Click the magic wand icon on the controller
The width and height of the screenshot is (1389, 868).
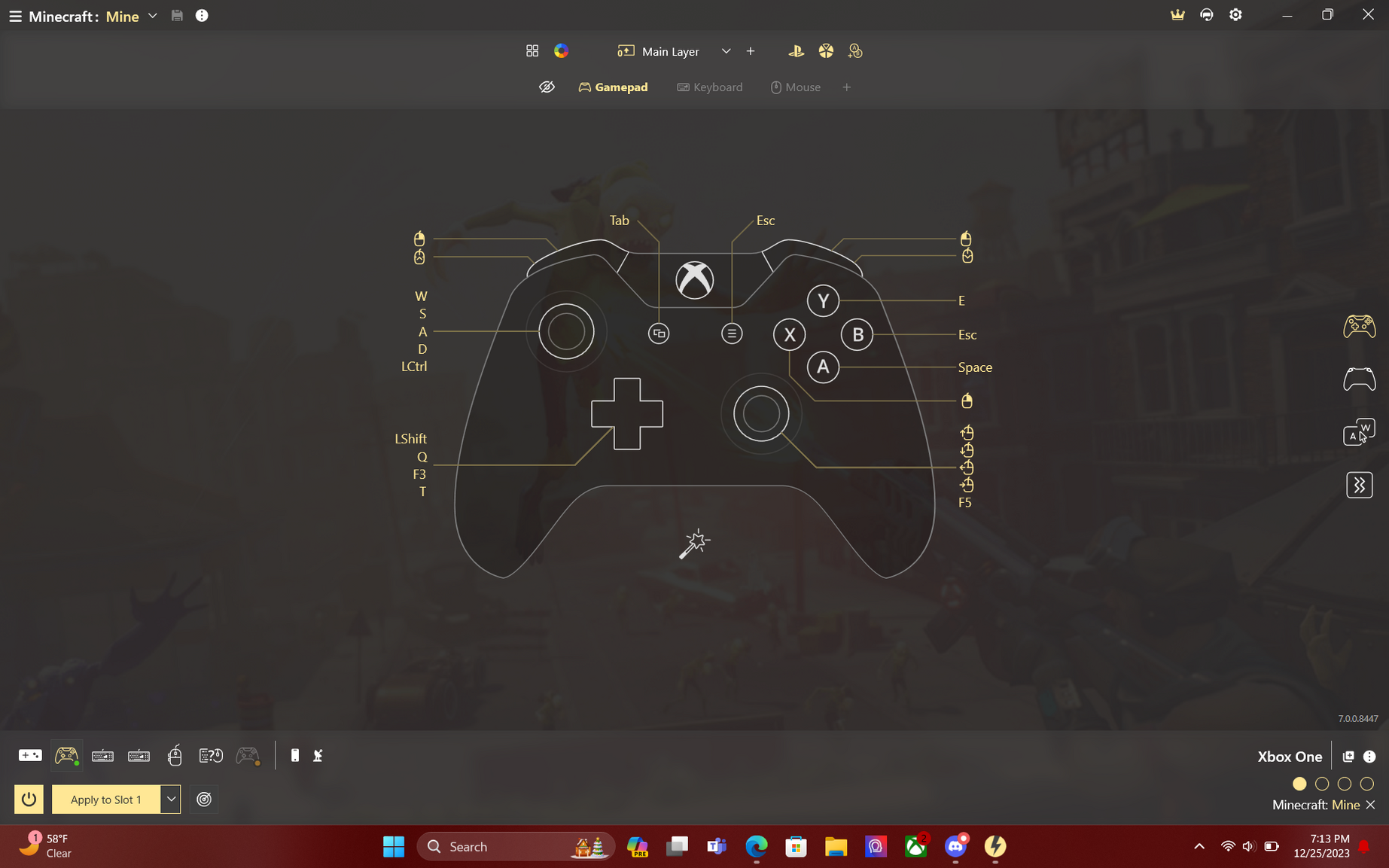tap(694, 543)
